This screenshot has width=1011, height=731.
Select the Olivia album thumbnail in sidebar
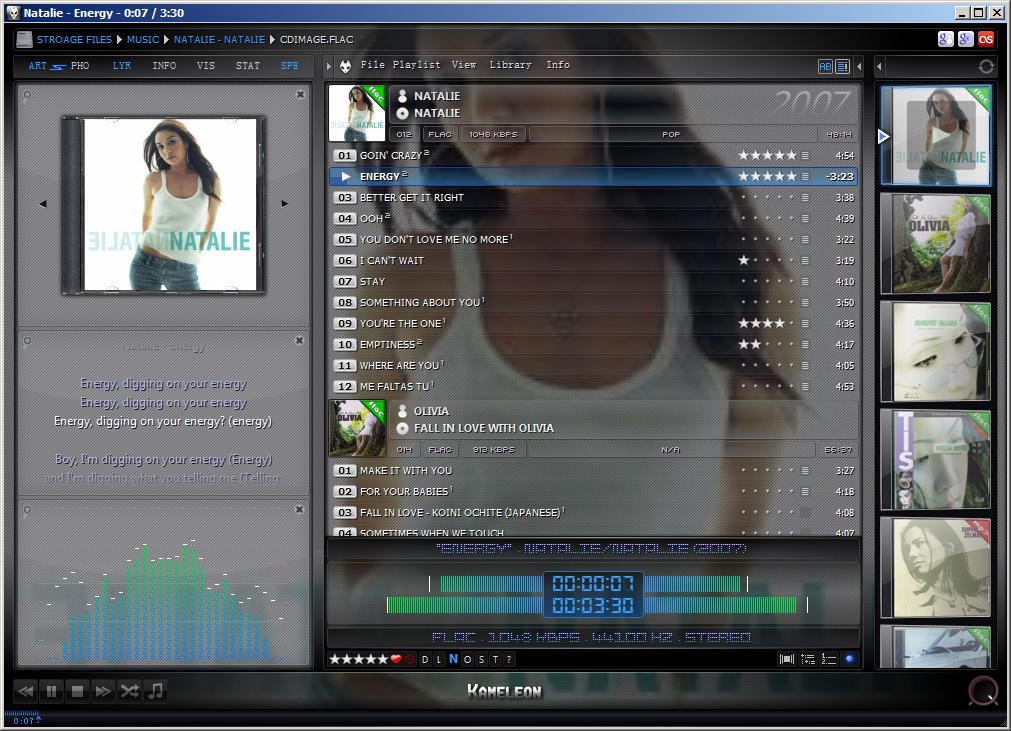(935, 244)
